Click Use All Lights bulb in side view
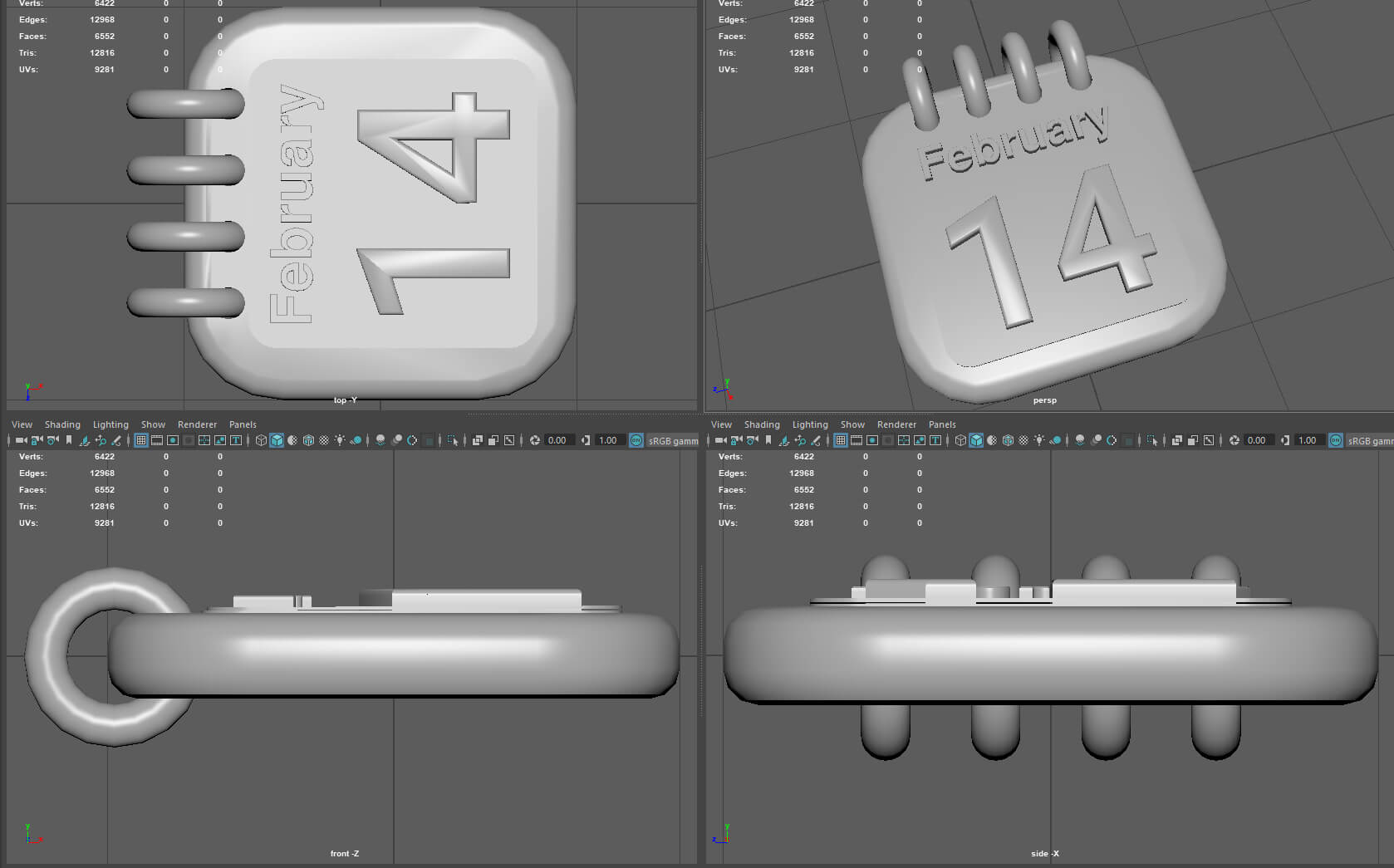 (1039, 440)
